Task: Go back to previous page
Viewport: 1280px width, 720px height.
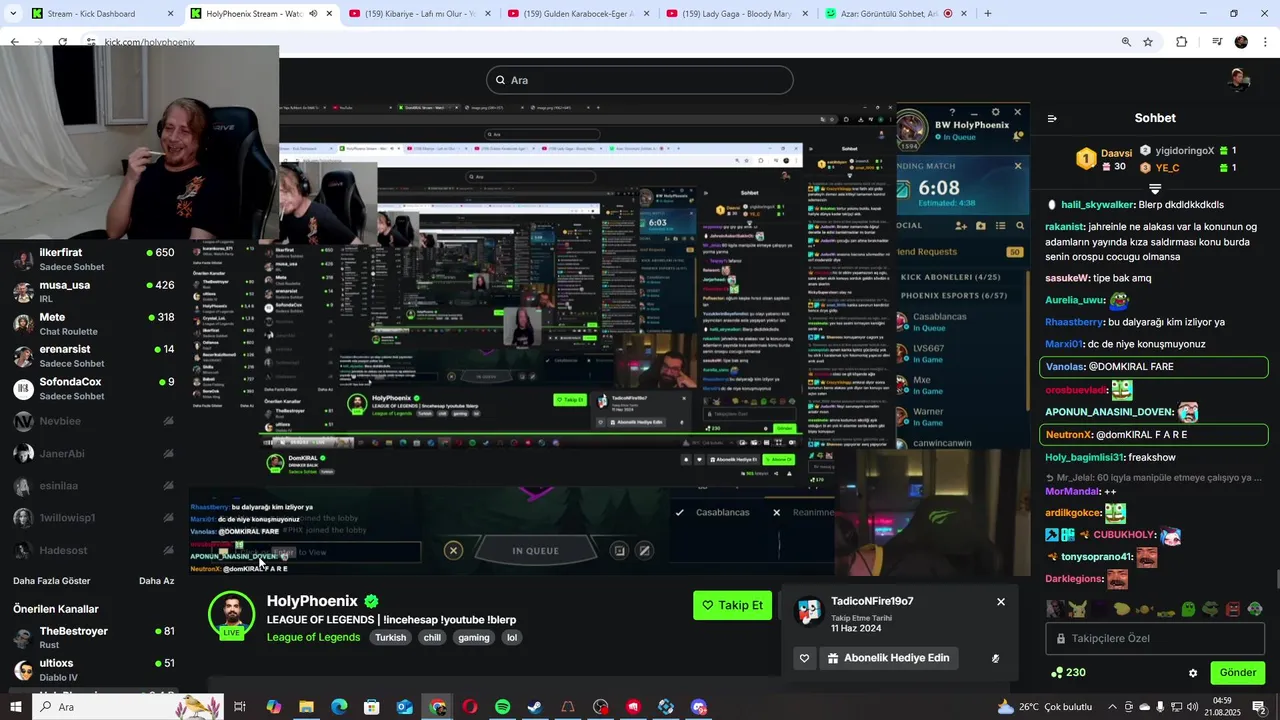Action: click(x=14, y=42)
